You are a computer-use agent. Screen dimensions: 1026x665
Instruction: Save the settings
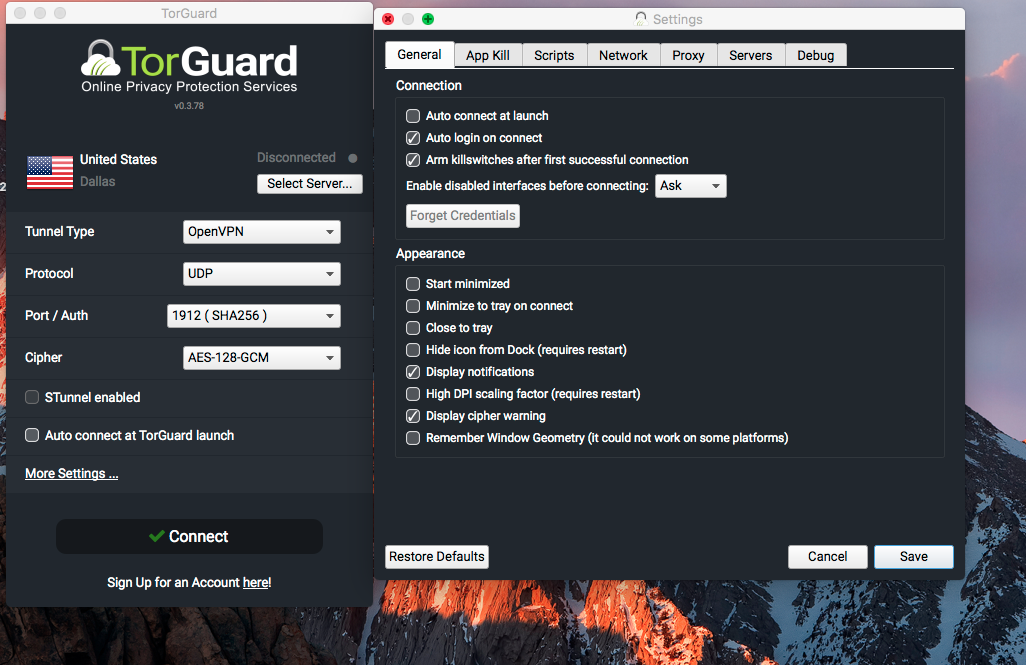click(913, 557)
